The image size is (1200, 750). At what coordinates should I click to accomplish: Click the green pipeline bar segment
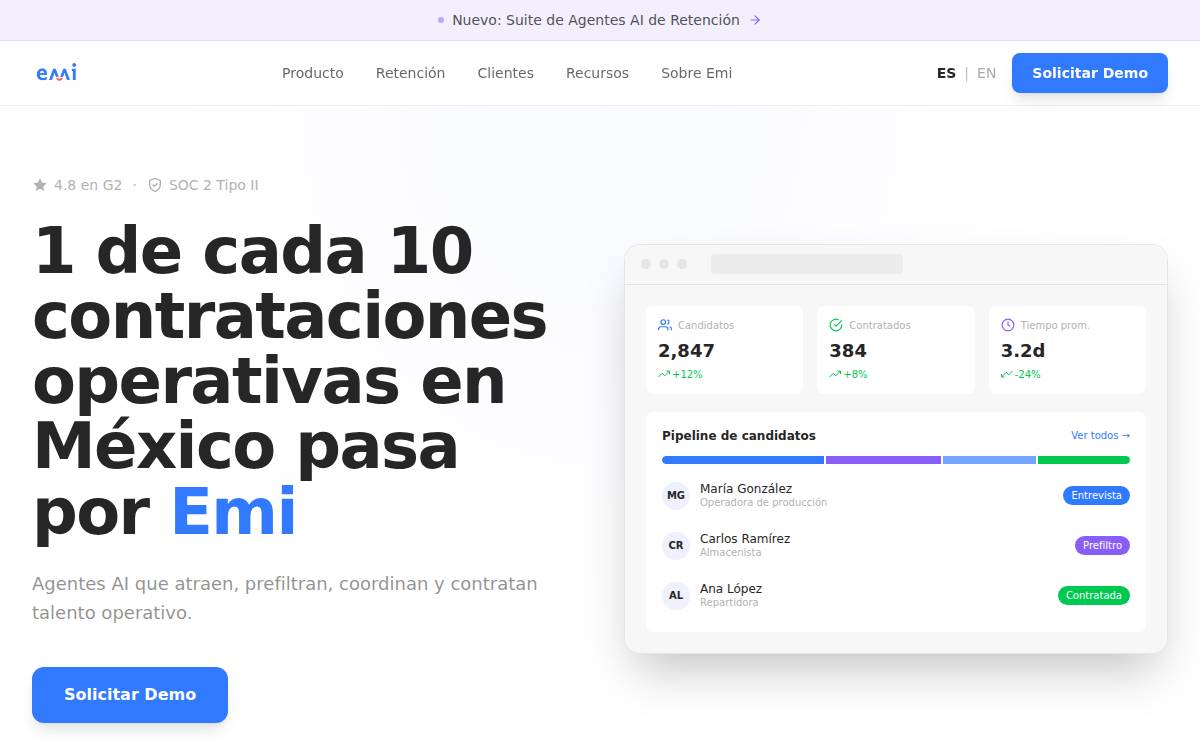pos(1084,460)
